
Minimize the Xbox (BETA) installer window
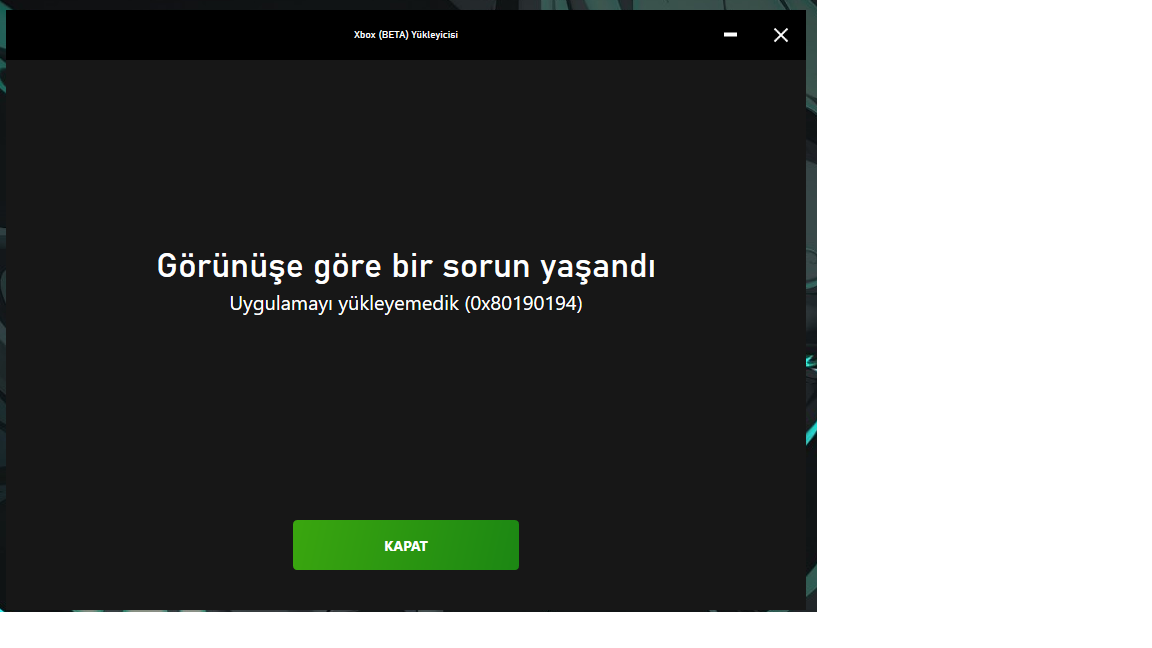[730, 35]
